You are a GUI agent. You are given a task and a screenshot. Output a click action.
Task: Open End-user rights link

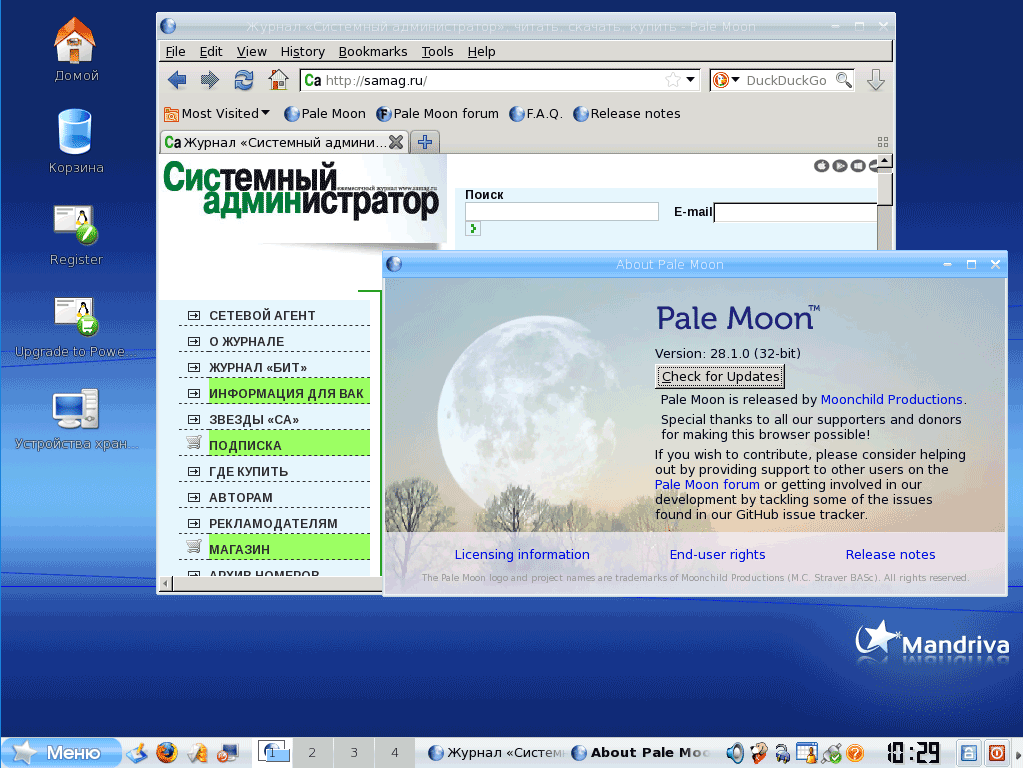(x=717, y=554)
